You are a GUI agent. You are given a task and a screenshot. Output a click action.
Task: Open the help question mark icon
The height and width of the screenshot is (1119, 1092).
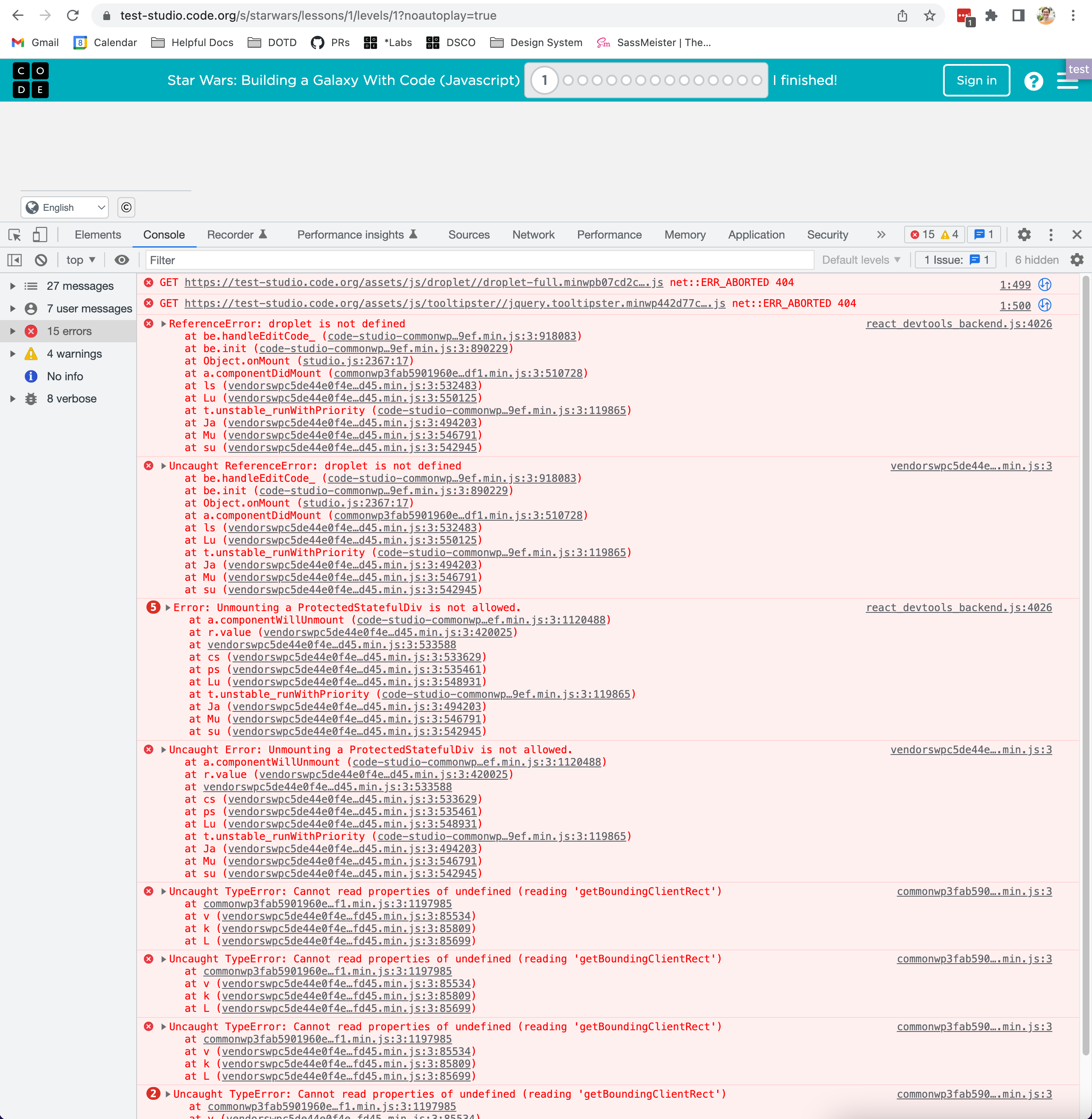coord(1034,81)
